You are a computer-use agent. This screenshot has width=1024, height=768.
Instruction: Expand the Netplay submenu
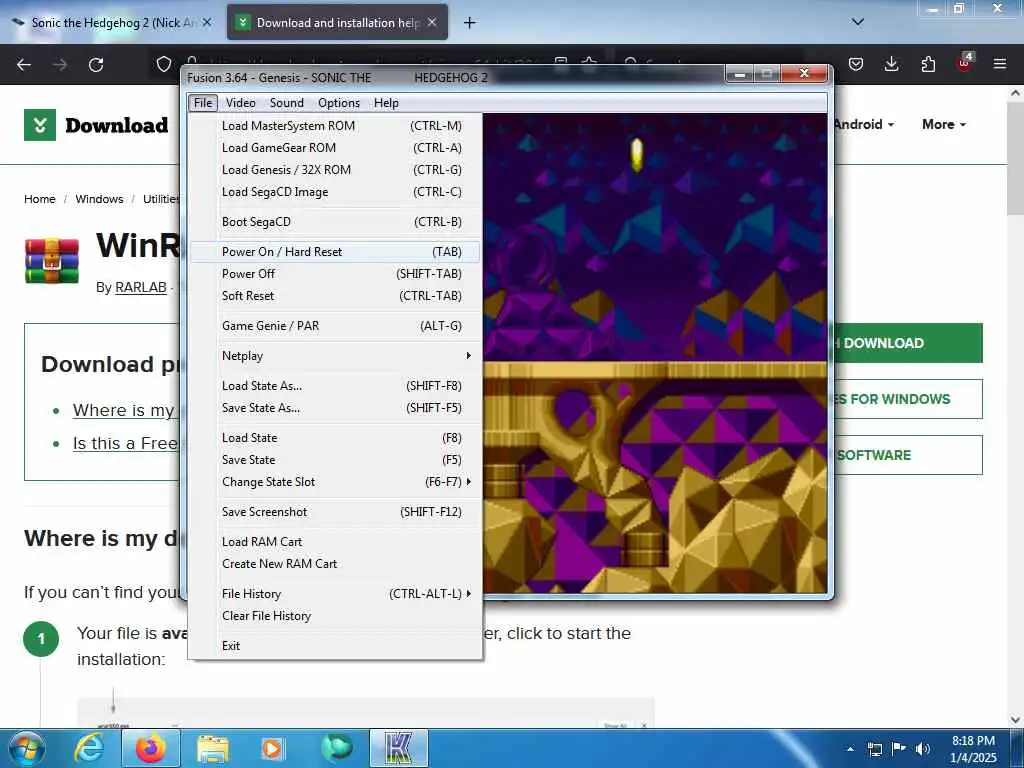[336, 356]
